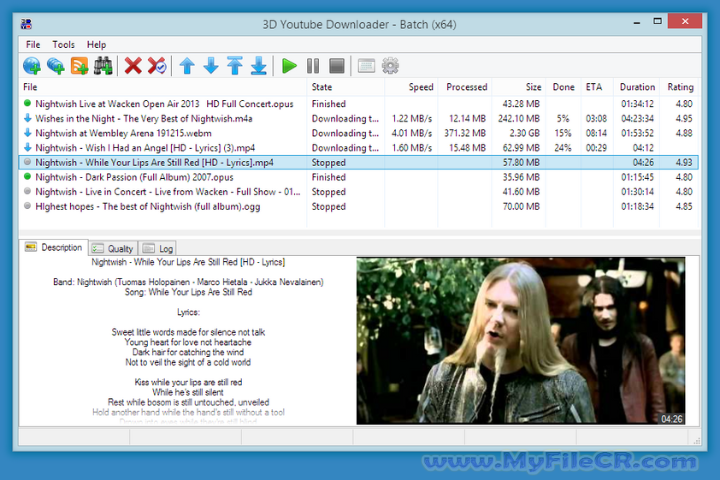
Task: Switch to the Description tab
Action: [54, 248]
